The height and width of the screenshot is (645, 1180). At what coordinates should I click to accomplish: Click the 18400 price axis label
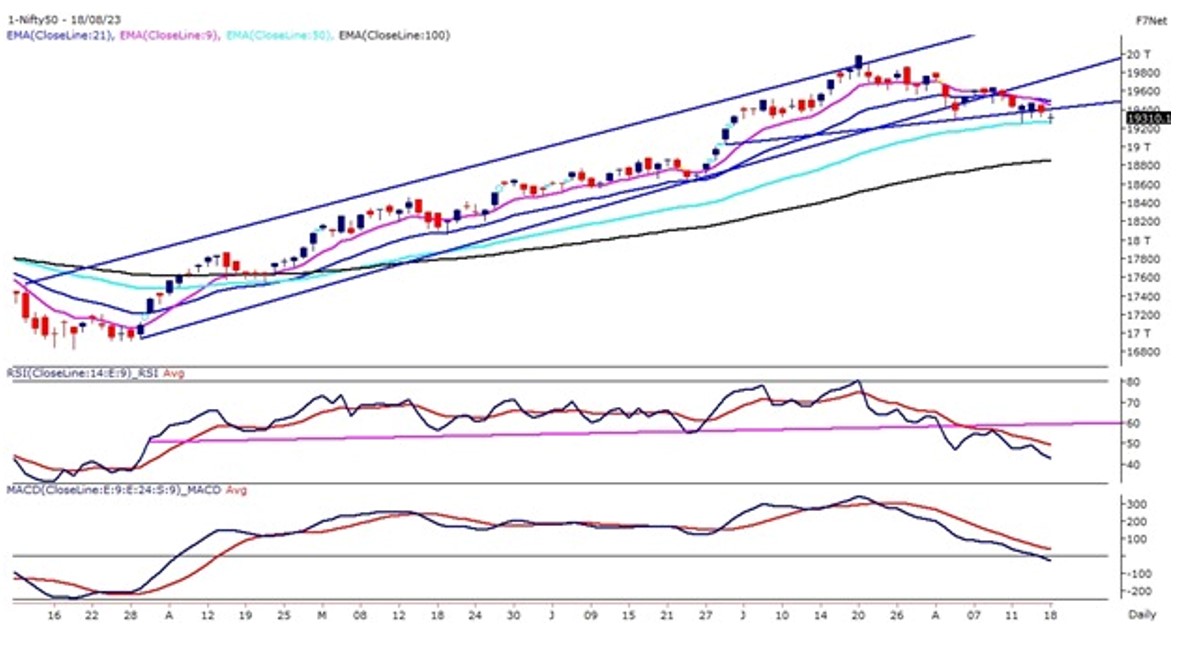tap(1142, 203)
